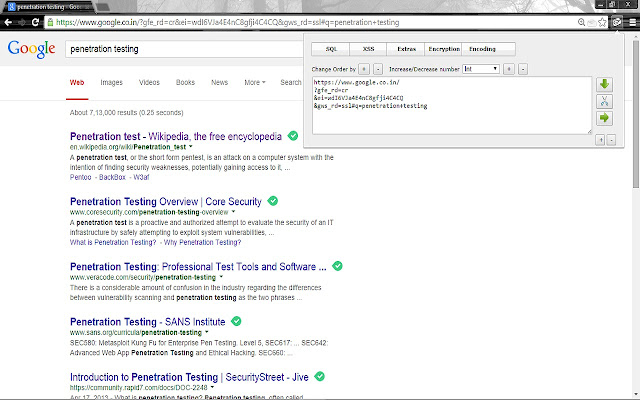The width and height of the screenshot is (640, 400).
Task: Open the Extras menu
Action: [x=406, y=49]
